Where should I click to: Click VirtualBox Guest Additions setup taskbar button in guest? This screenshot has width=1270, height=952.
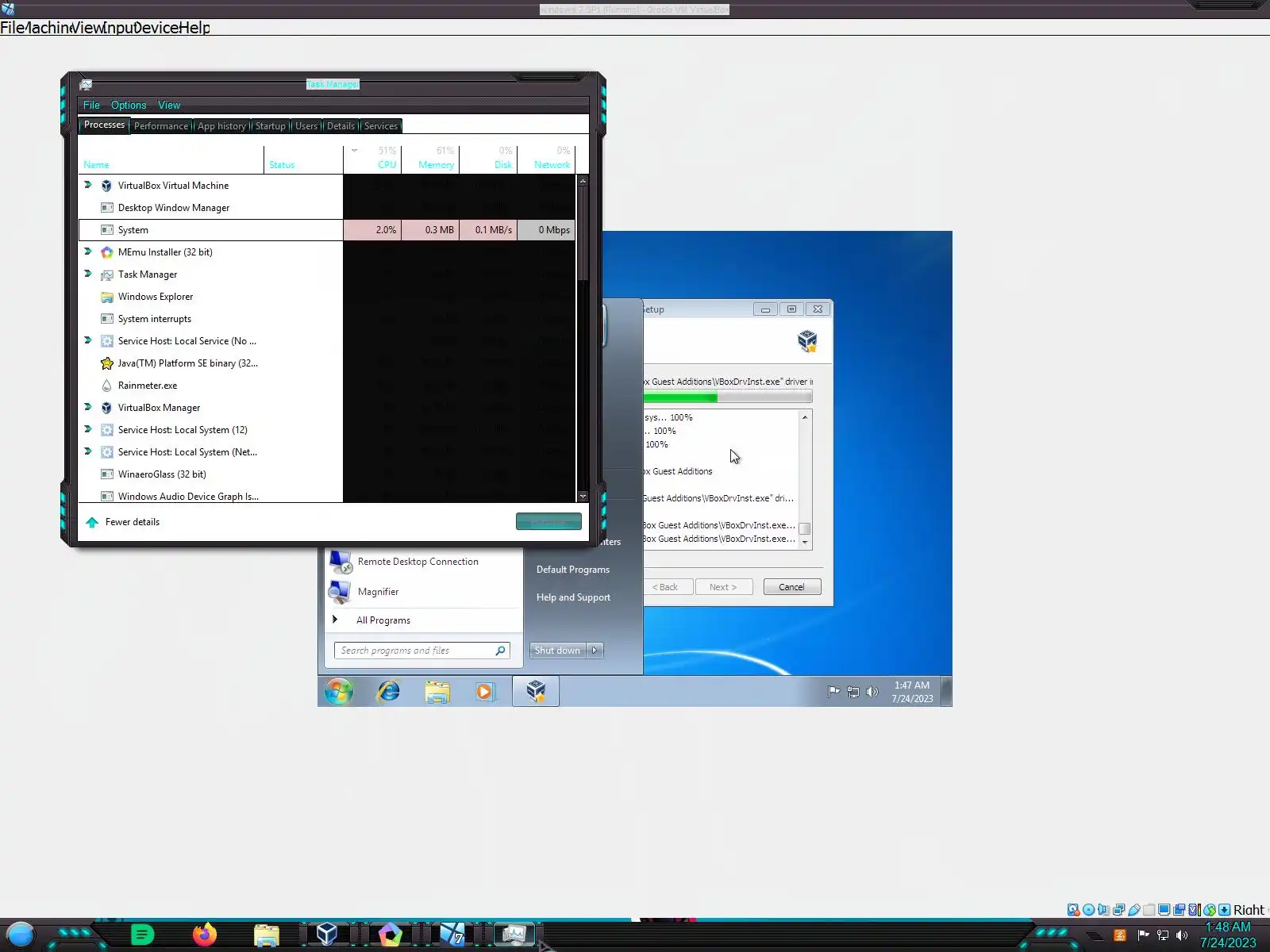tap(536, 691)
